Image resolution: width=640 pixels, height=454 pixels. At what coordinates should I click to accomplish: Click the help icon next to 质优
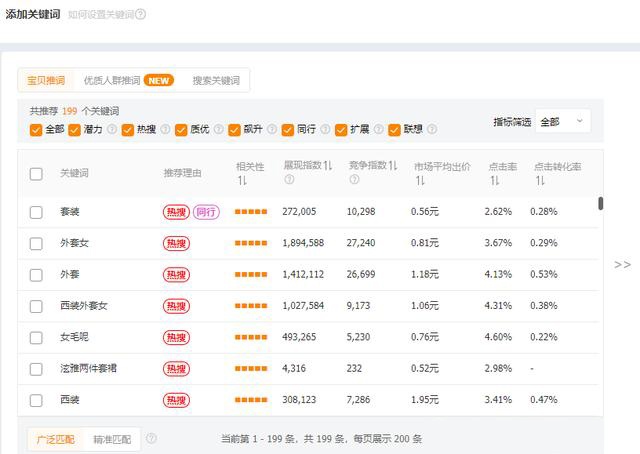click(x=219, y=129)
